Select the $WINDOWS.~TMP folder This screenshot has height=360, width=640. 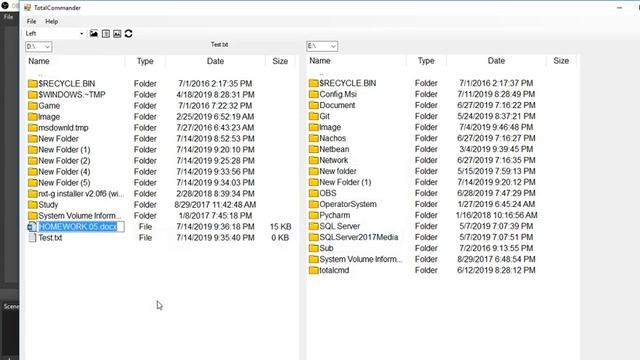67,95
